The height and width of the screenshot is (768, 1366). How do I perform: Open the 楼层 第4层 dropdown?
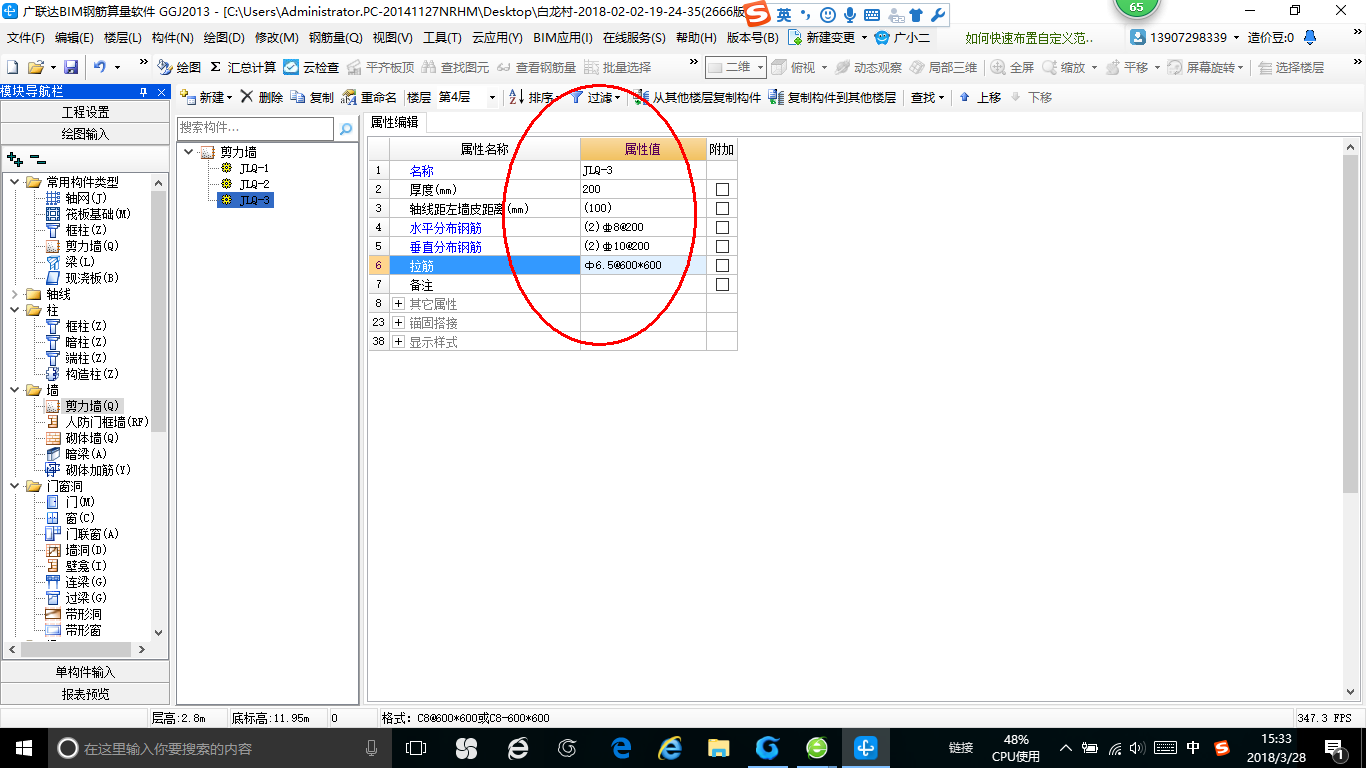492,97
